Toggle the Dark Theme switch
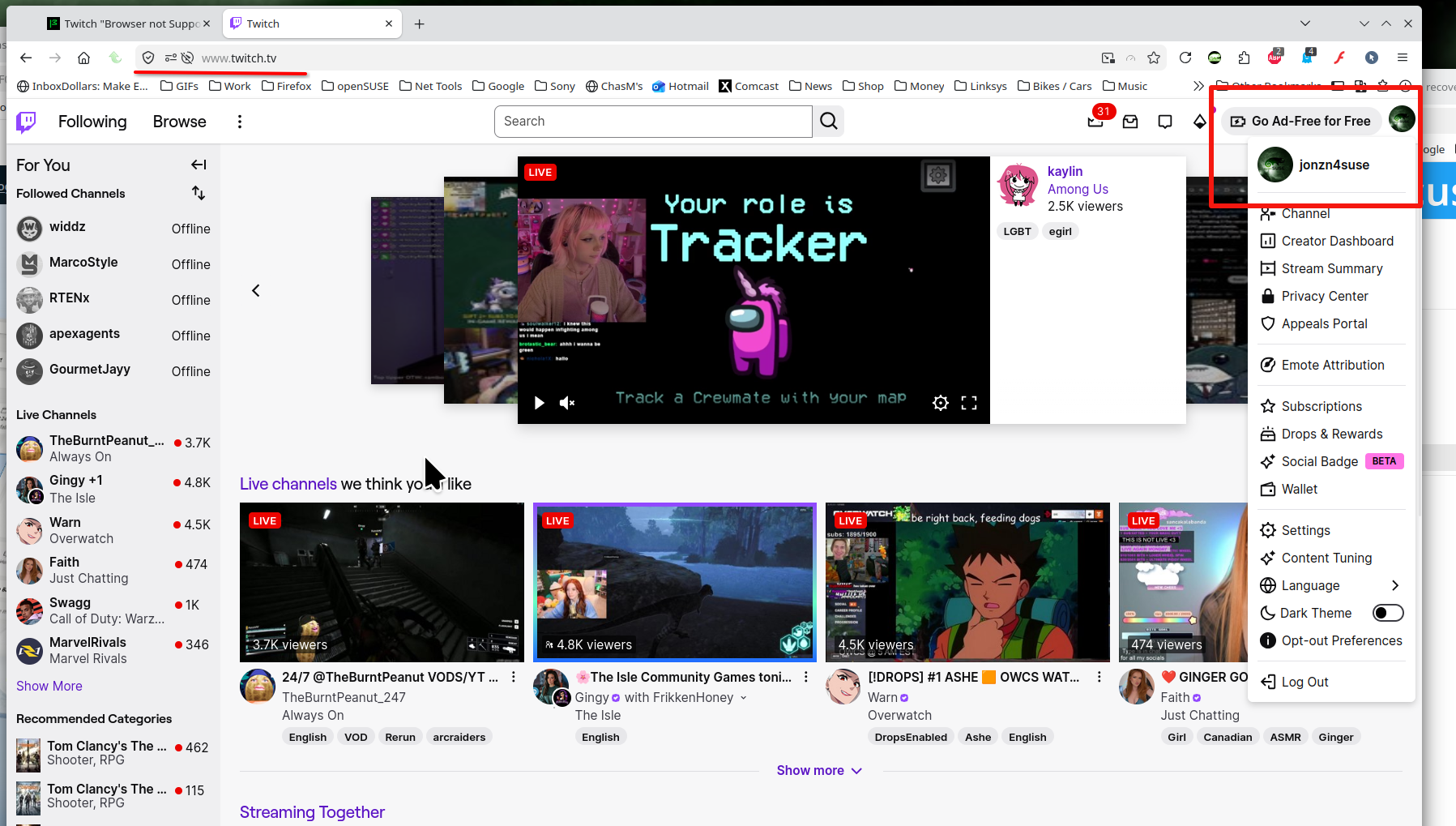The height and width of the screenshot is (826, 1456). (x=1387, y=613)
